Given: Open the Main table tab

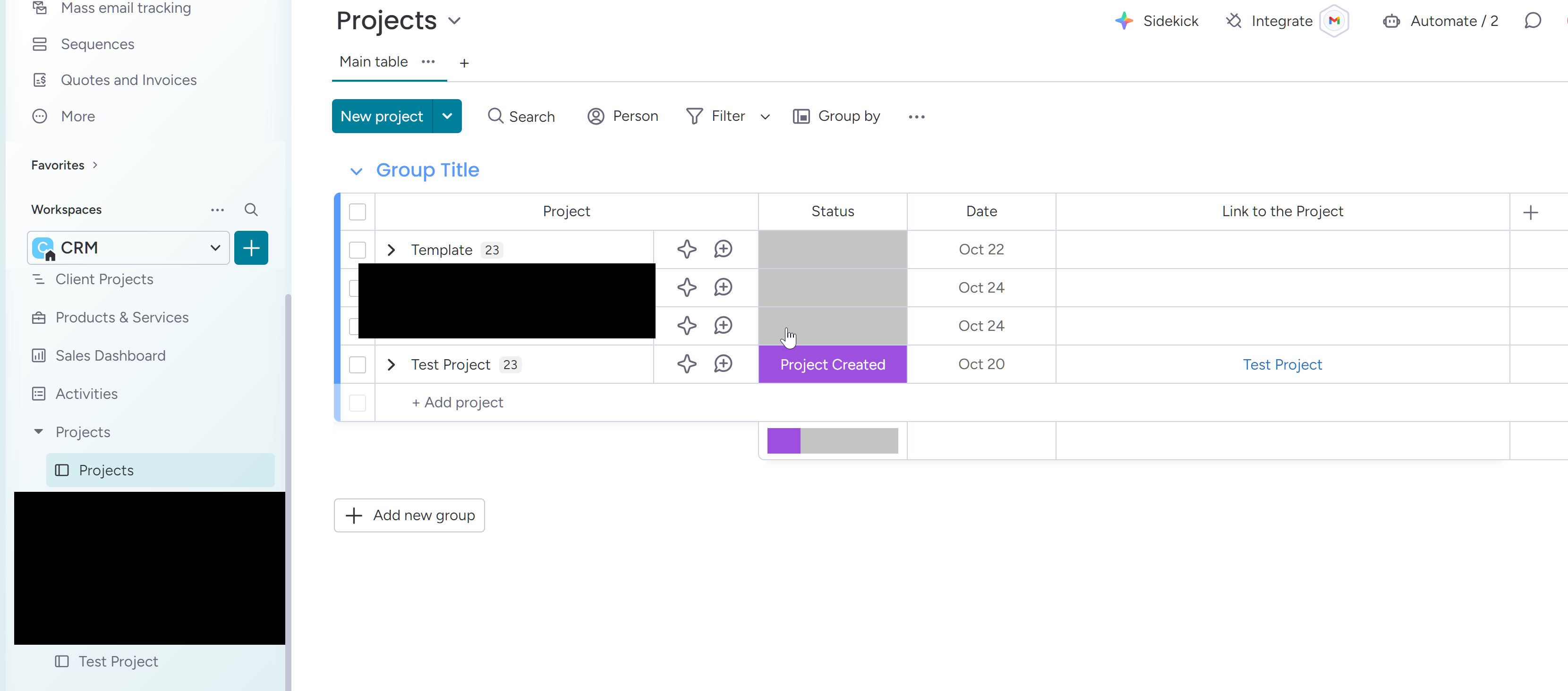Looking at the screenshot, I should (x=373, y=61).
